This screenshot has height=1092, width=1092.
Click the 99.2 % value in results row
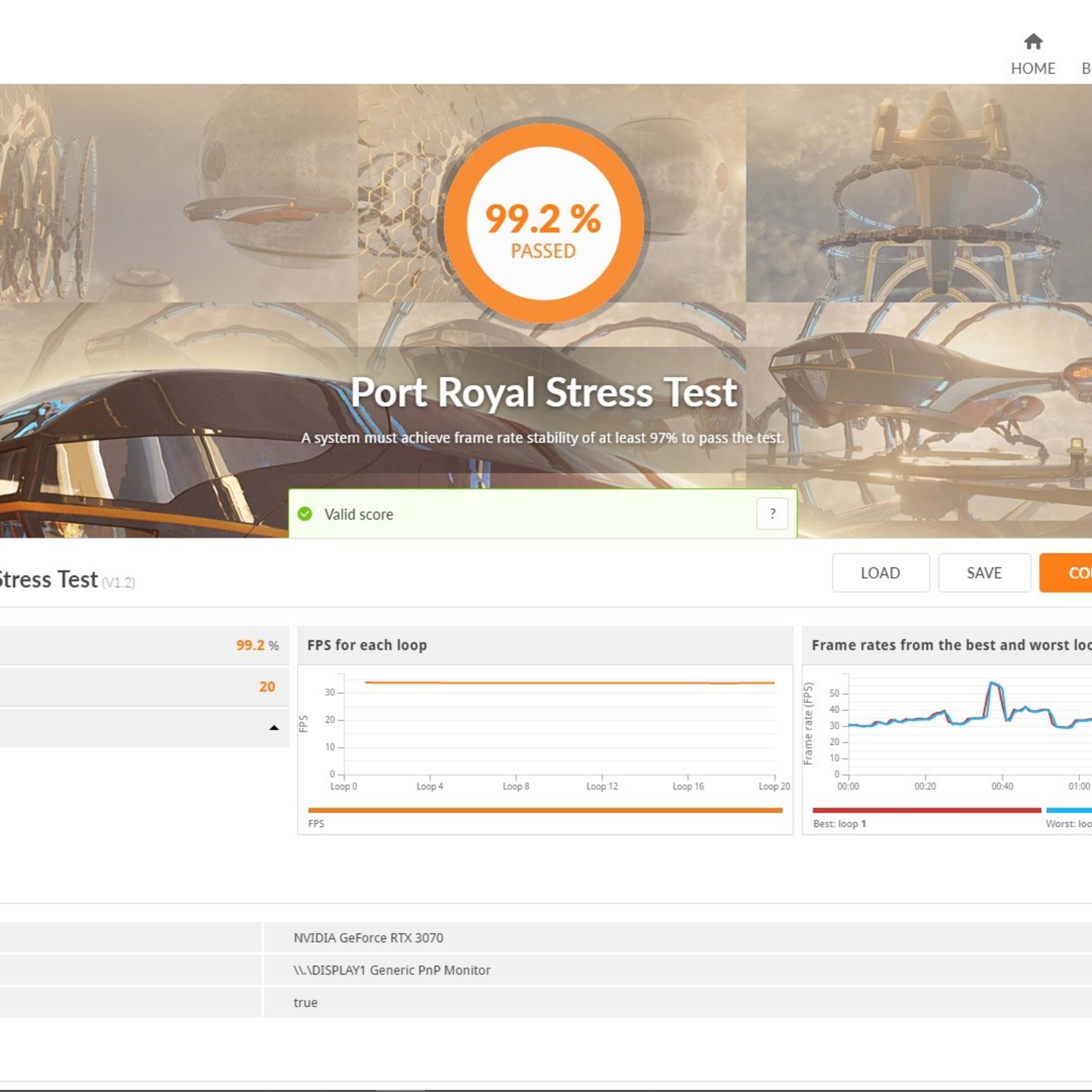coord(257,646)
